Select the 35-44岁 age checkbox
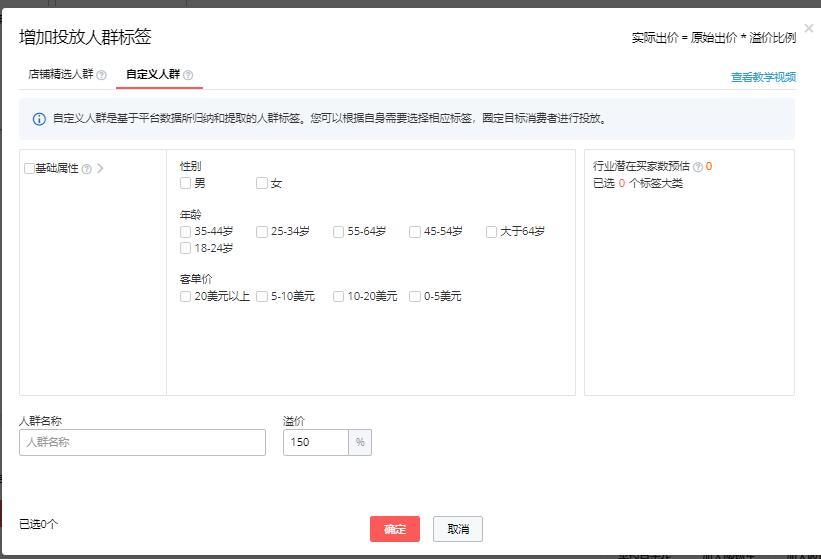Image resolution: width=821 pixels, height=559 pixels. [185, 232]
